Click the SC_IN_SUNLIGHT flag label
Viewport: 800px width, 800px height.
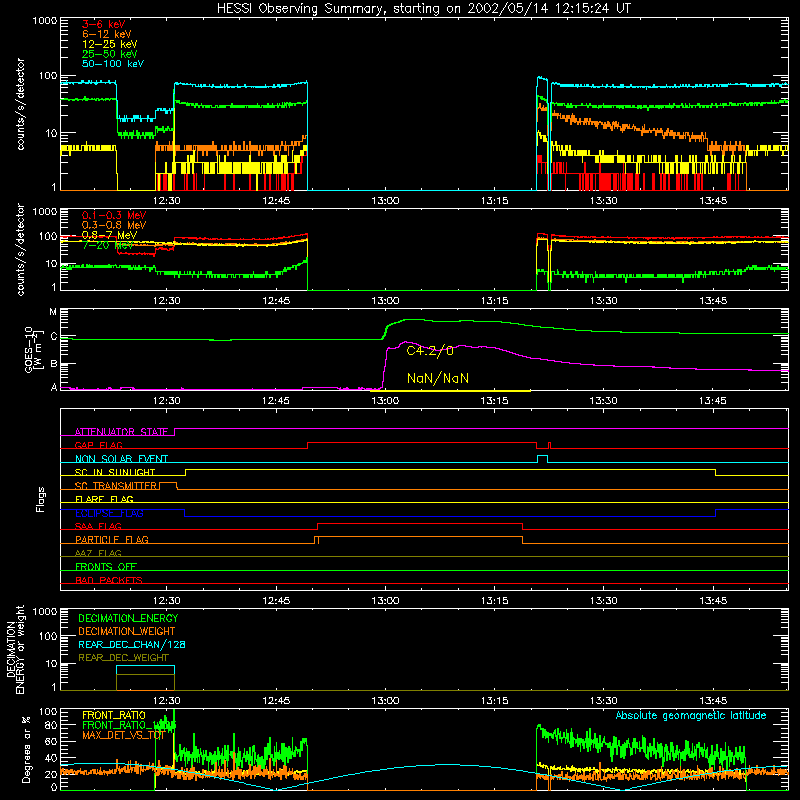[x=115, y=472]
